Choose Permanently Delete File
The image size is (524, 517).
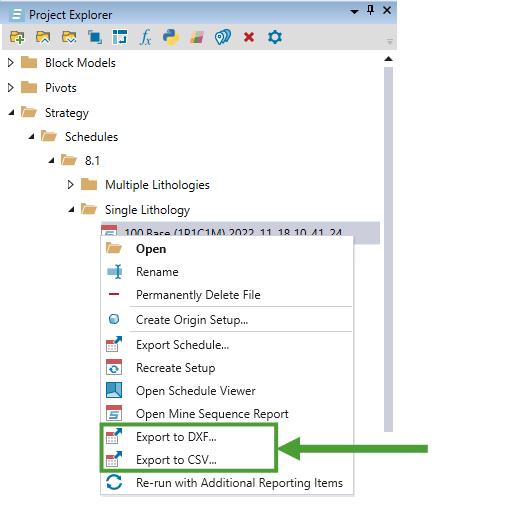pos(198,295)
